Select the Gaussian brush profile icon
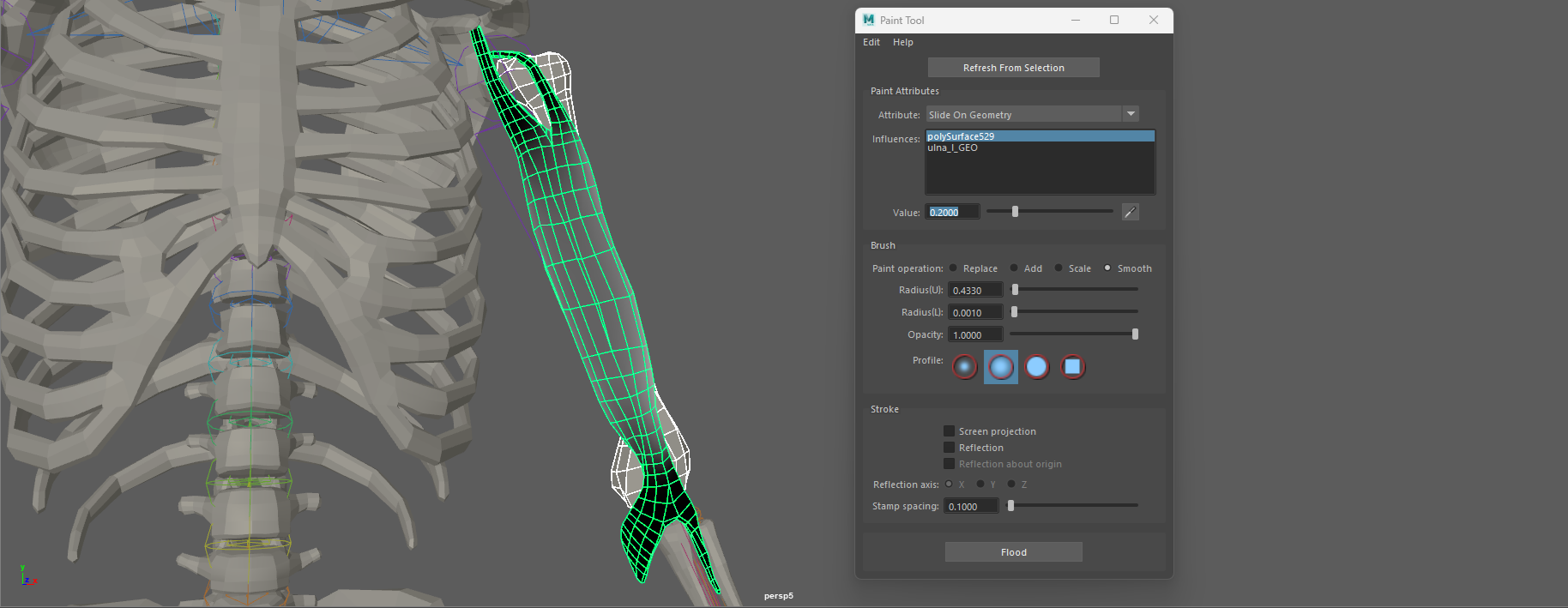Screen dimensions: 1568x608 (x=965, y=367)
